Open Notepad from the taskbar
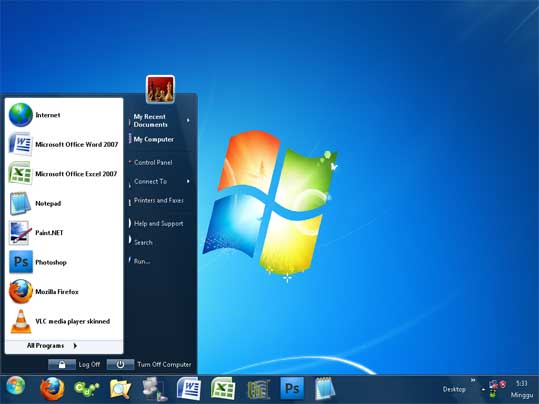Image resolution: width=539 pixels, height=404 pixels. point(325,389)
